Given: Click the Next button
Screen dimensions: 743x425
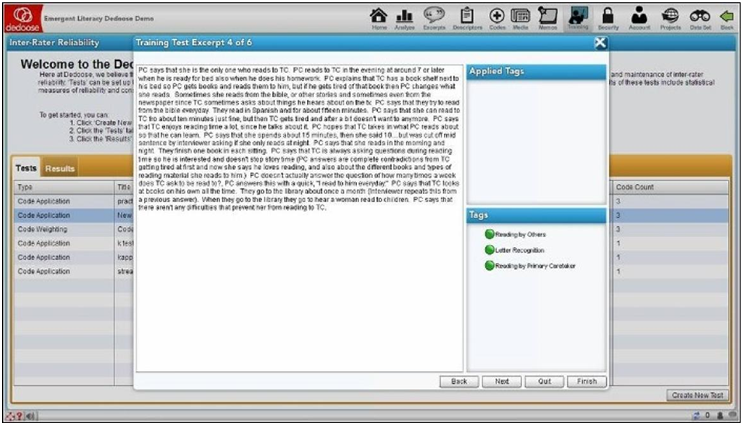Looking at the screenshot, I should pos(502,381).
